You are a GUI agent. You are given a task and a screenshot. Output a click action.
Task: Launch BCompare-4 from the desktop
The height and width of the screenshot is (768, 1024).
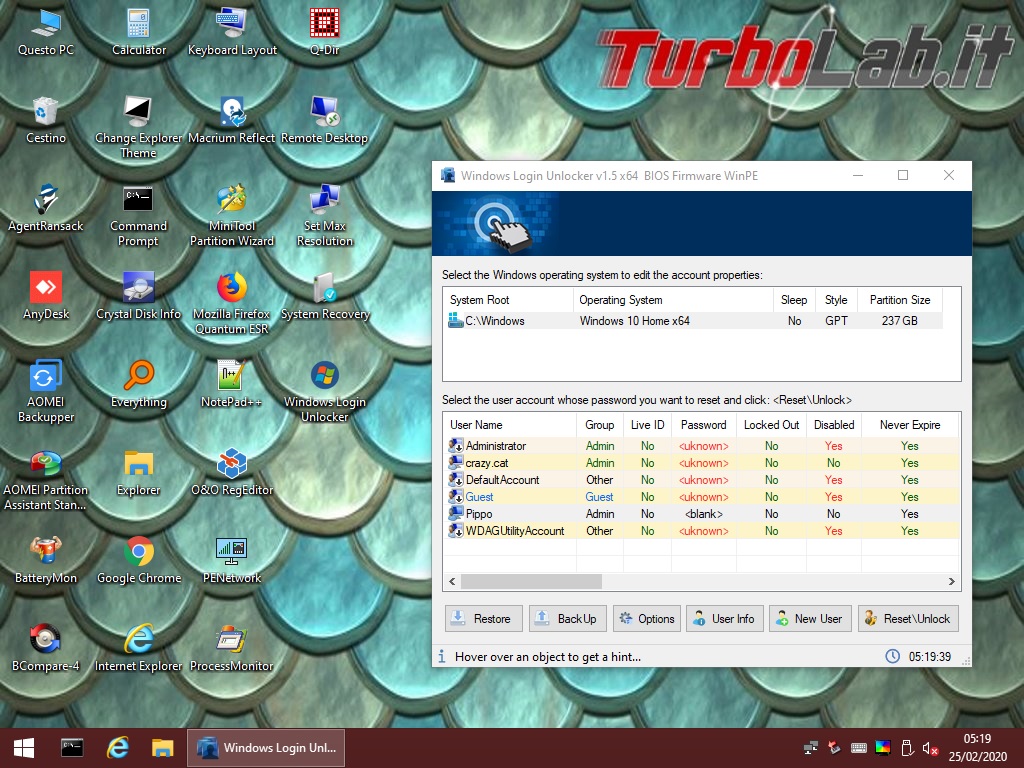(46, 650)
